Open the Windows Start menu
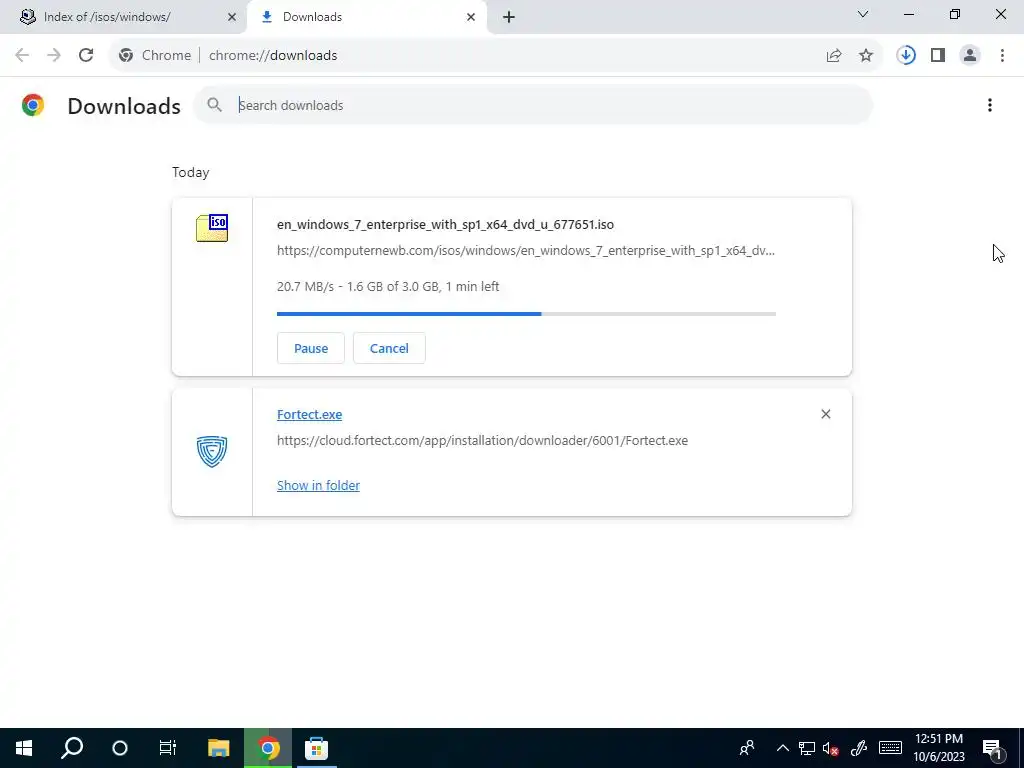Image resolution: width=1024 pixels, height=768 pixels. click(24, 748)
